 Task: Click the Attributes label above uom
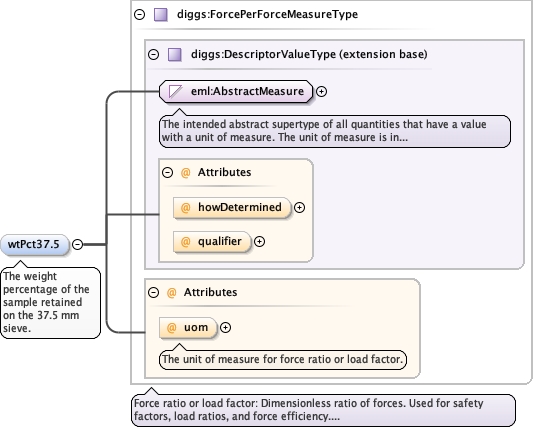tap(210, 292)
